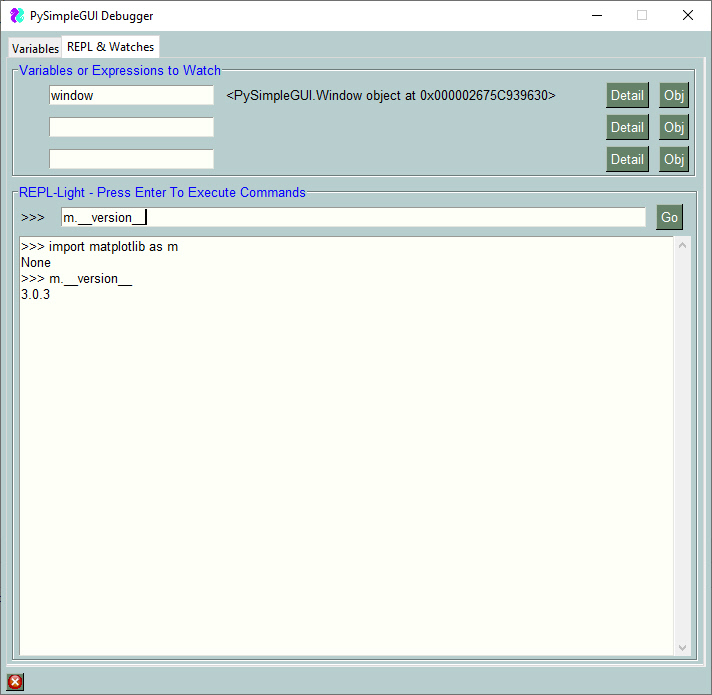Click the '3.0.3' version result text
The width and height of the screenshot is (712, 695).
(x=35, y=295)
